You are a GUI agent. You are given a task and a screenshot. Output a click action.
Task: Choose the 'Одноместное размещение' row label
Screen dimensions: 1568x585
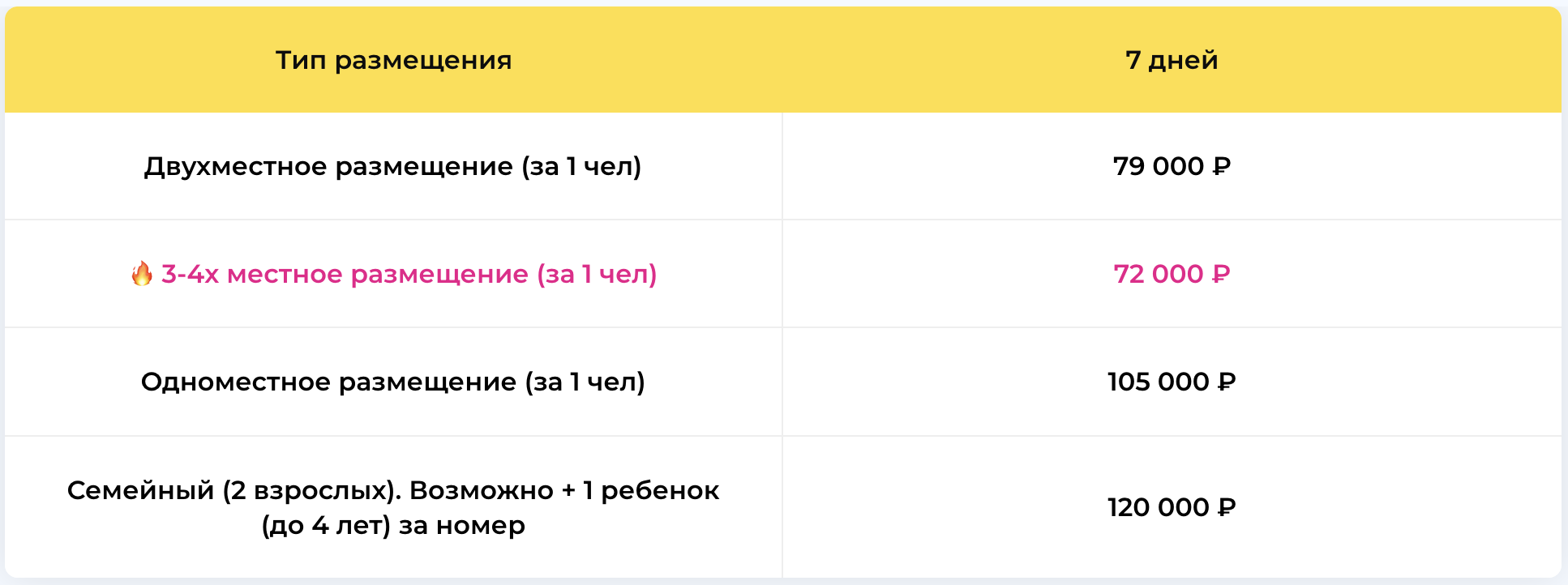tap(328, 382)
